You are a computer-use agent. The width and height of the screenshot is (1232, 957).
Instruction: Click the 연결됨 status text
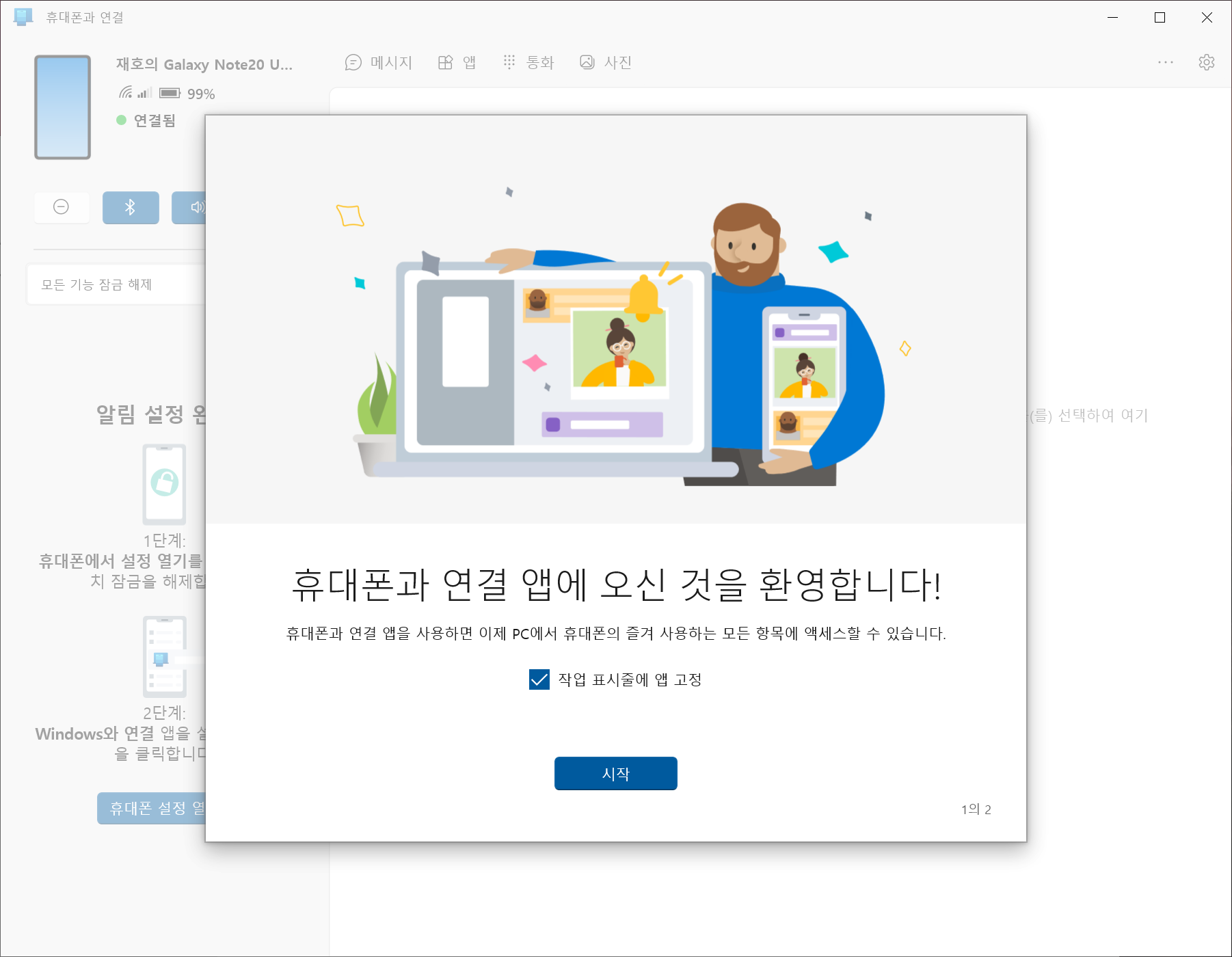[155, 120]
